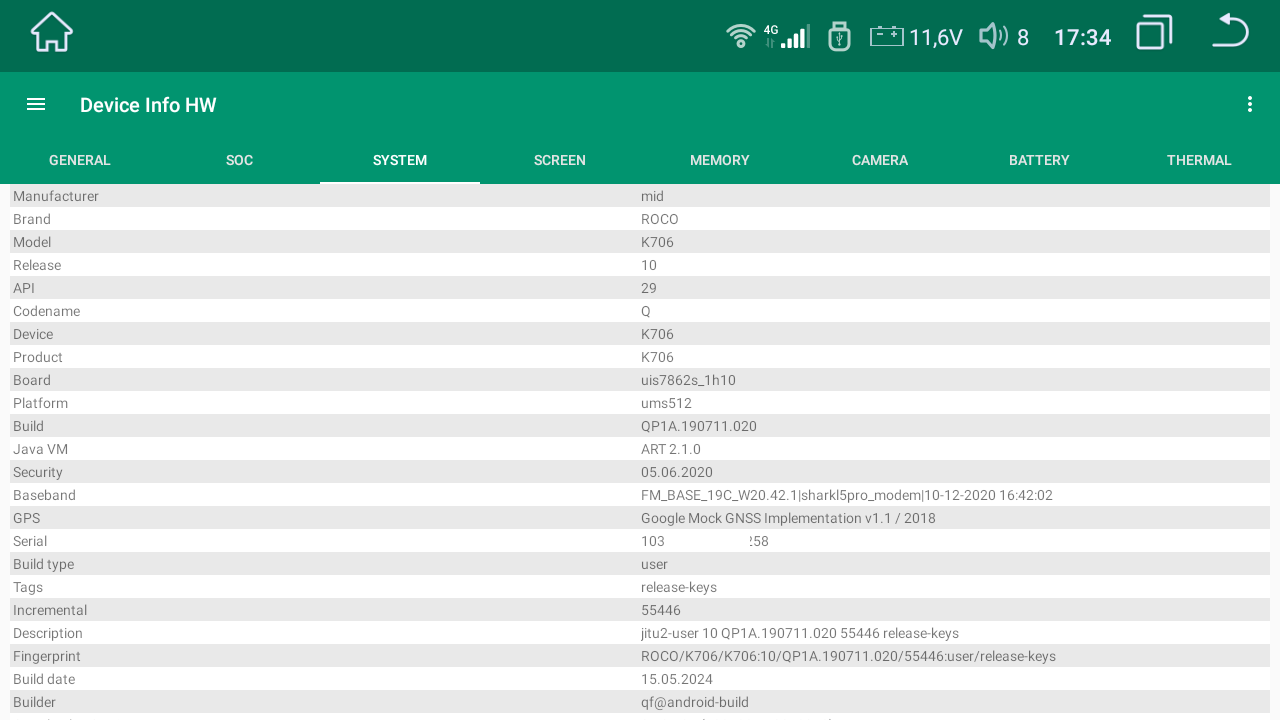Select the Incremental value 55446
The width and height of the screenshot is (1280, 720).
pyautogui.click(x=661, y=610)
